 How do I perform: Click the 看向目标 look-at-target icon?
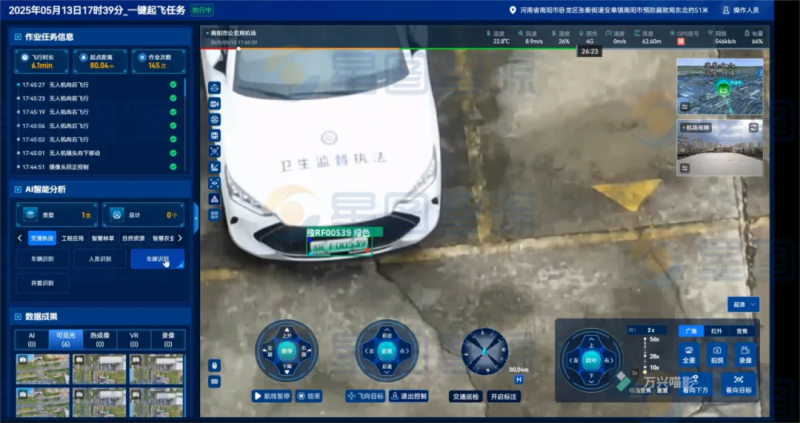(x=738, y=384)
